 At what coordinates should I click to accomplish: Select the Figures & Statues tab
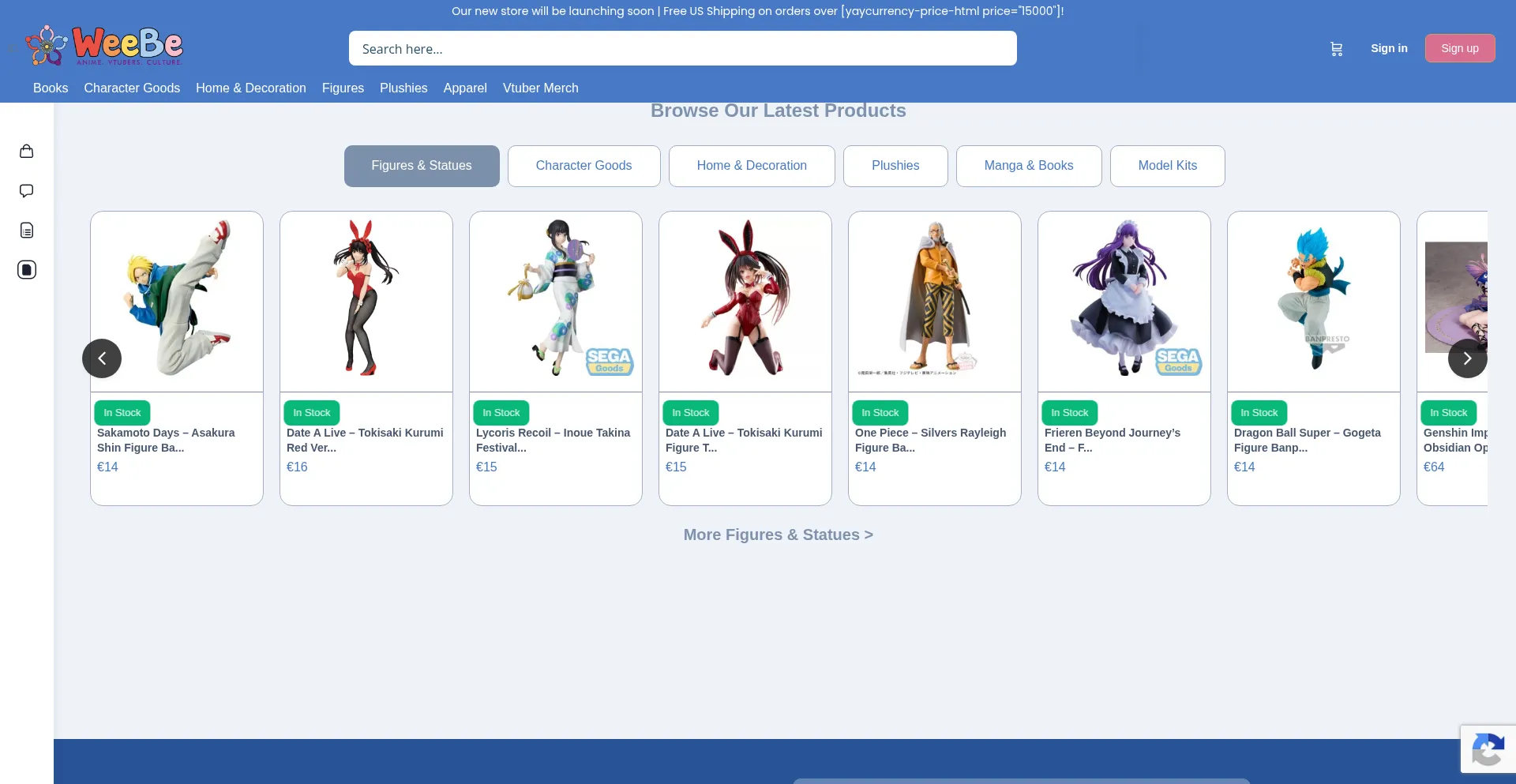click(x=422, y=166)
